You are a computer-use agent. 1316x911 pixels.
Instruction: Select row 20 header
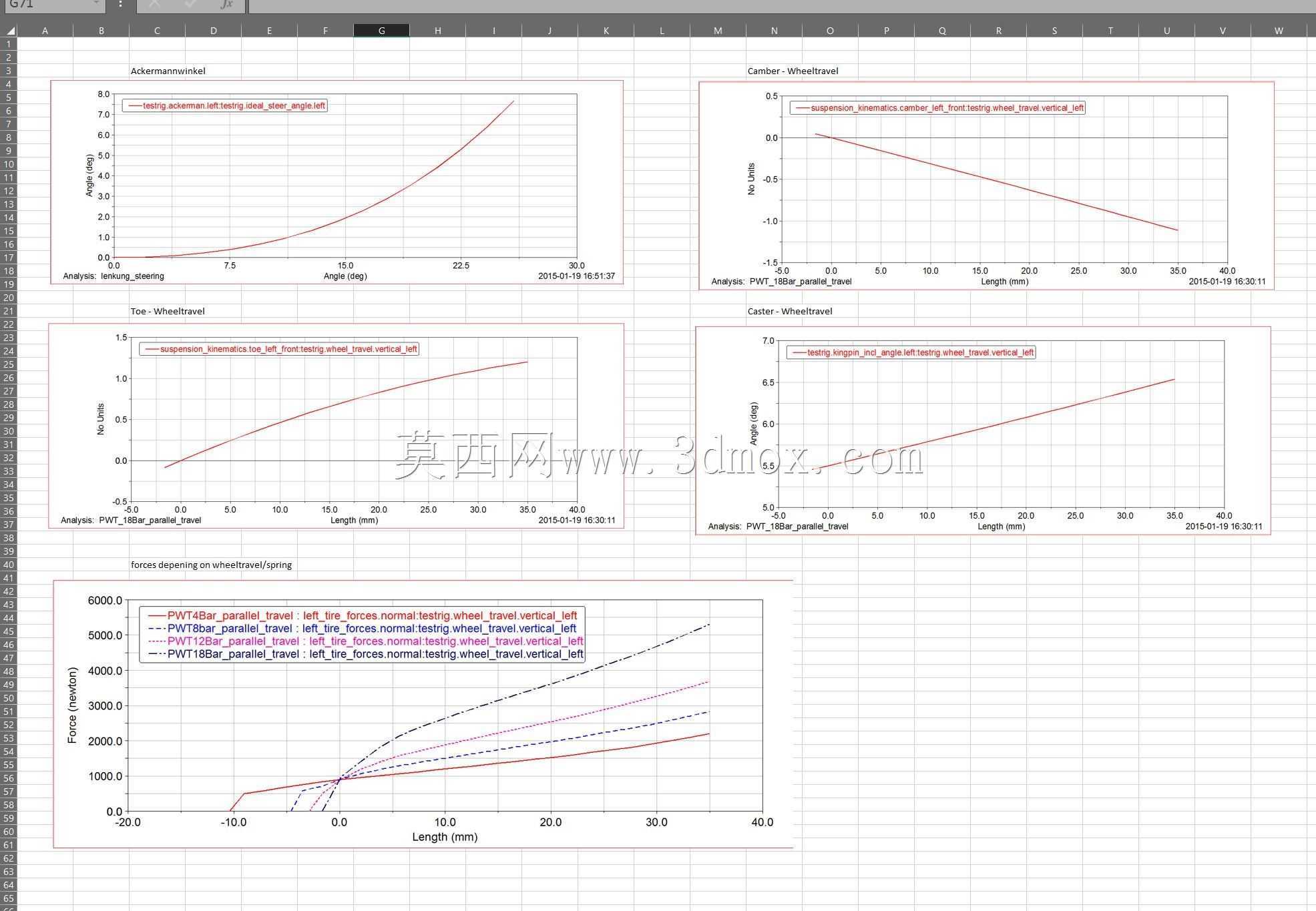click(9, 298)
